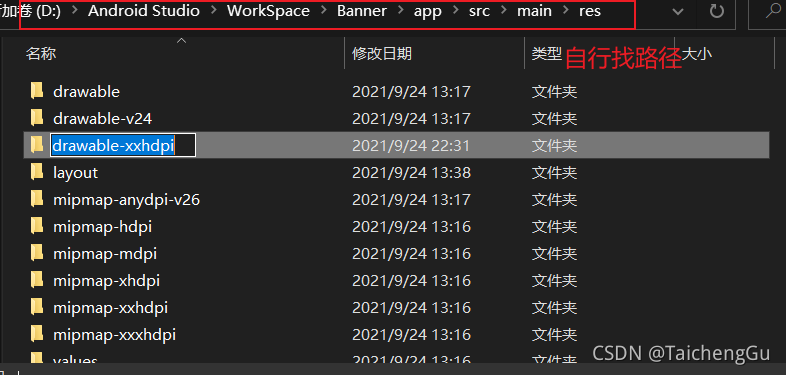This screenshot has width=786, height=375.
Task: Expand the chevron after WorkSpace
Action: [323, 11]
